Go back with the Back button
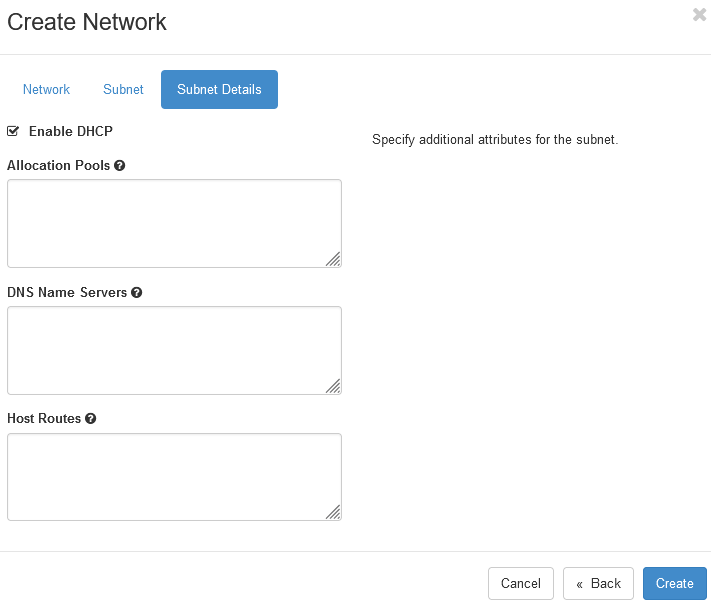Viewport: 711px width, 608px height. pyautogui.click(x=598, y=583)
